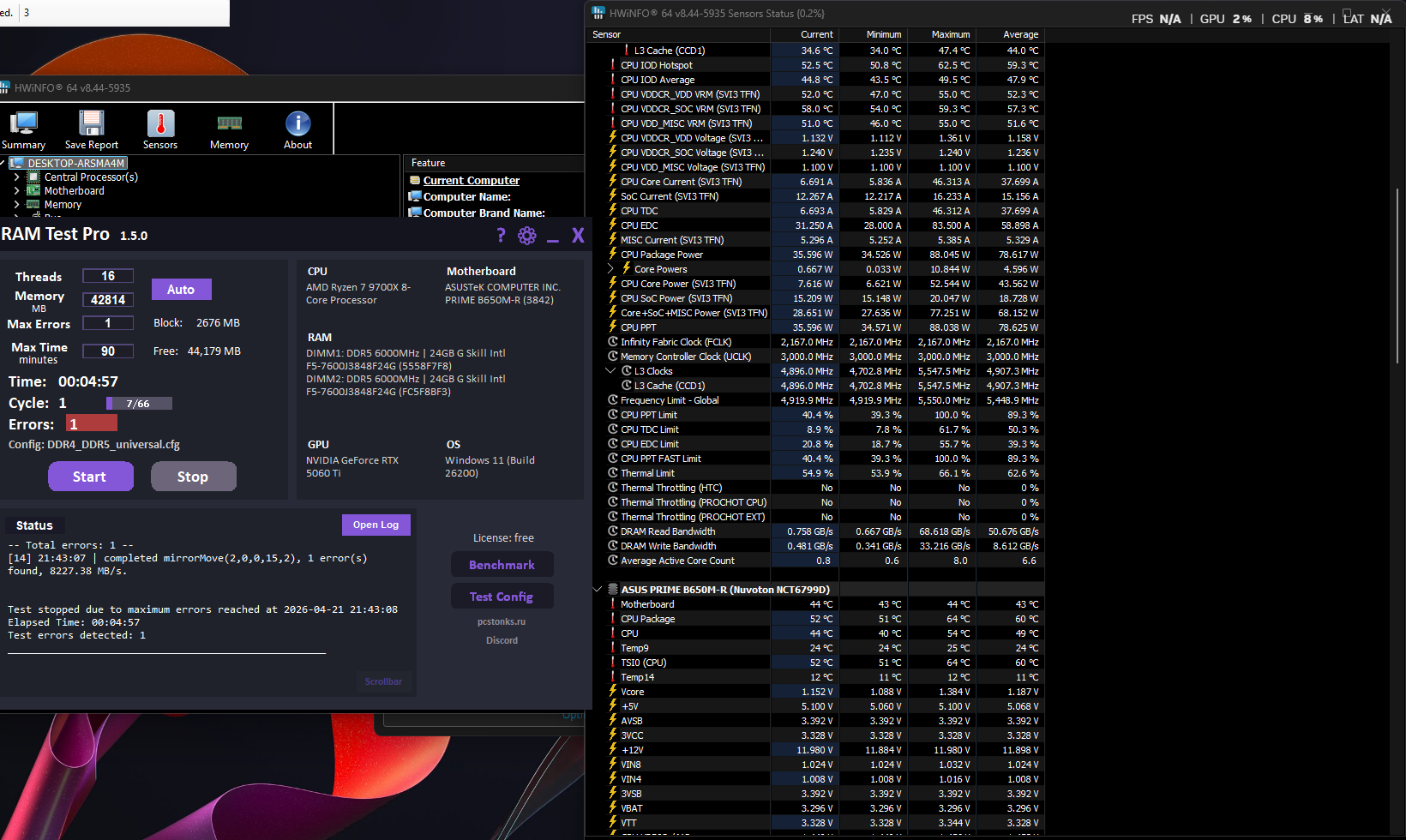Click chip icon beside Central Processor(s)
This screenshot has width=1406, height=840.
(x=33, y=177)
